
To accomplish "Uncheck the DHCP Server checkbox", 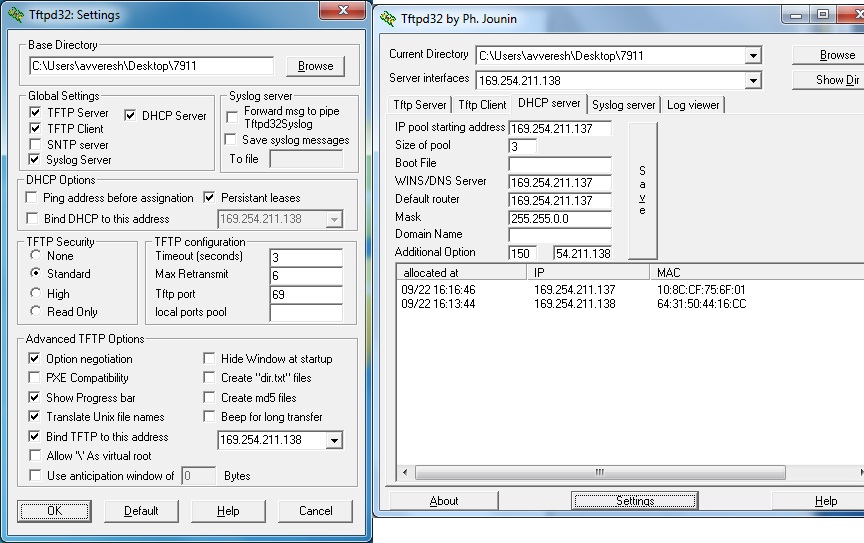I will point(130,115).
